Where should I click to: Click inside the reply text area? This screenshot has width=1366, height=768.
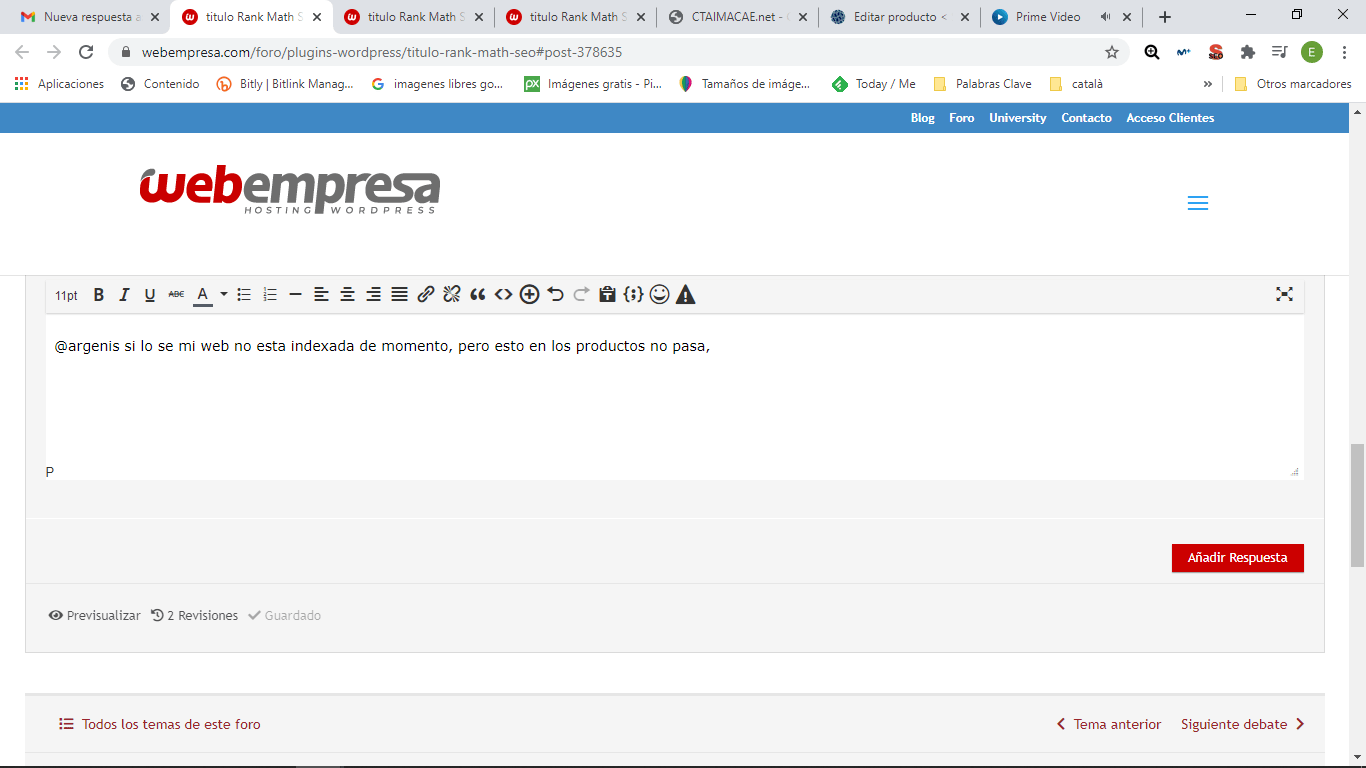pyautogui.click(x=675, y=390)
